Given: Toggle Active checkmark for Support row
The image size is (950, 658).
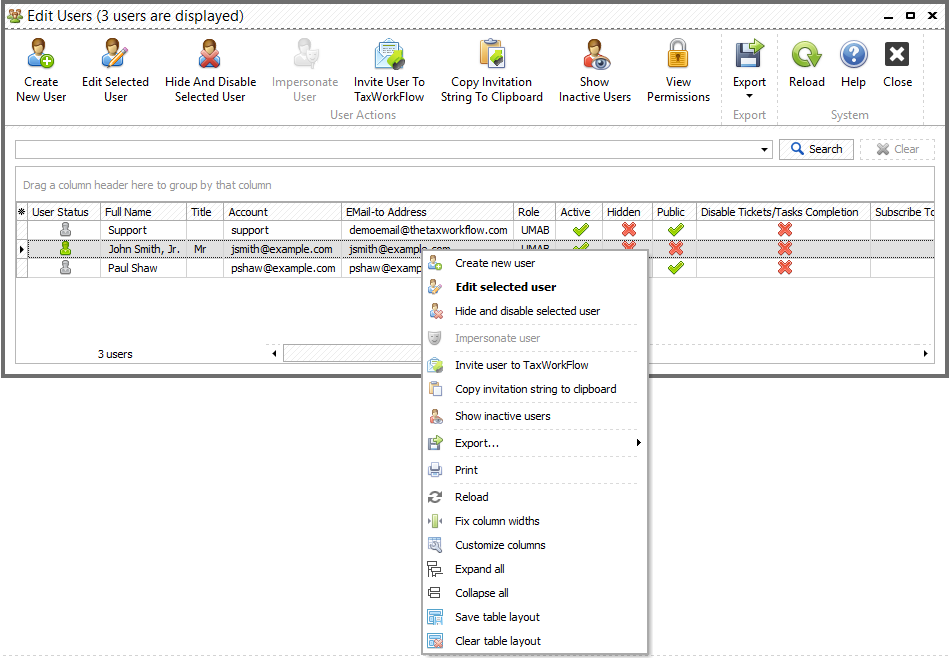Looking at the screenshot, I should tap(580, 230).
